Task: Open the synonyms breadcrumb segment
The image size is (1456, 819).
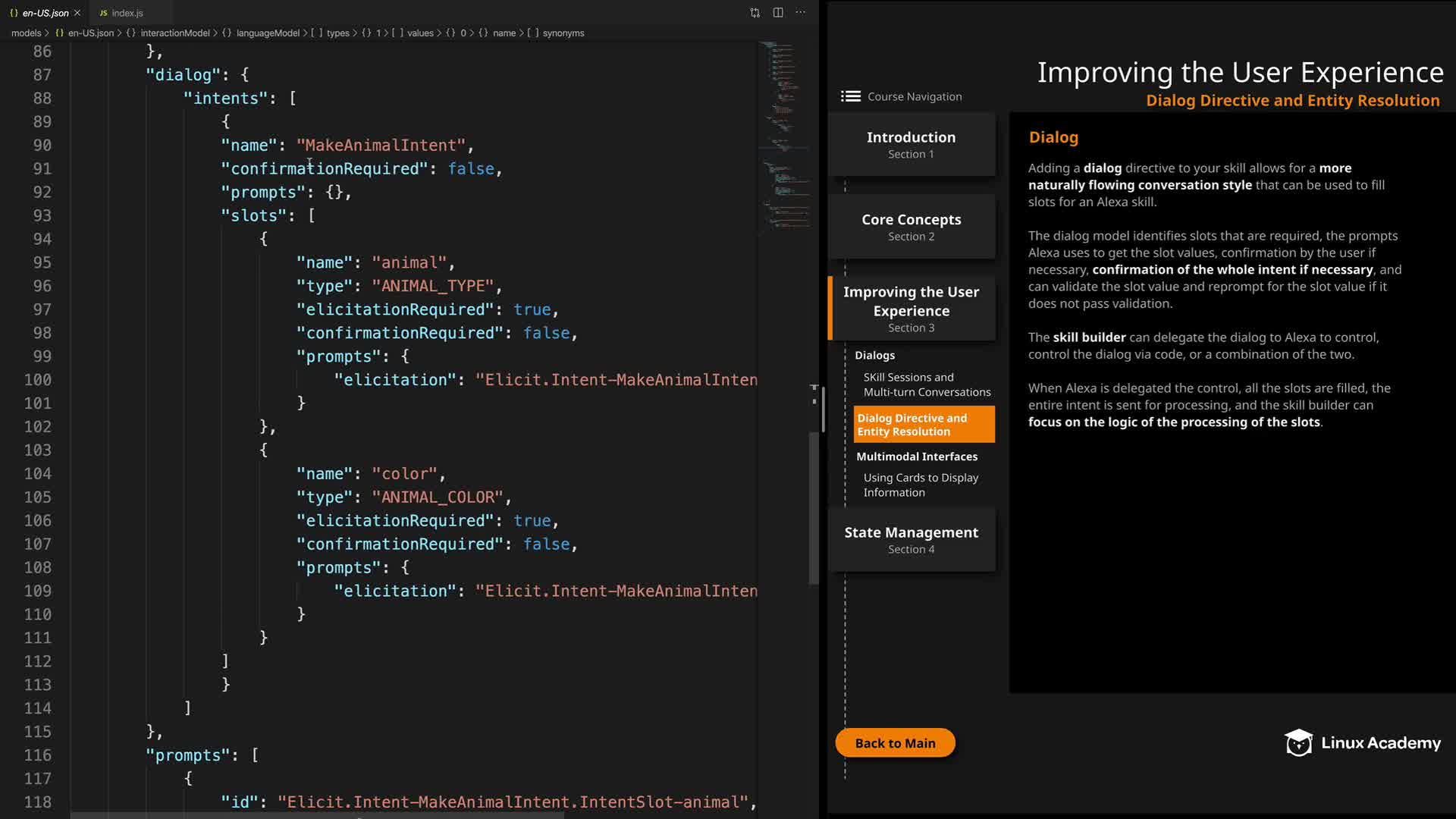Action: [x=563, y=33]
